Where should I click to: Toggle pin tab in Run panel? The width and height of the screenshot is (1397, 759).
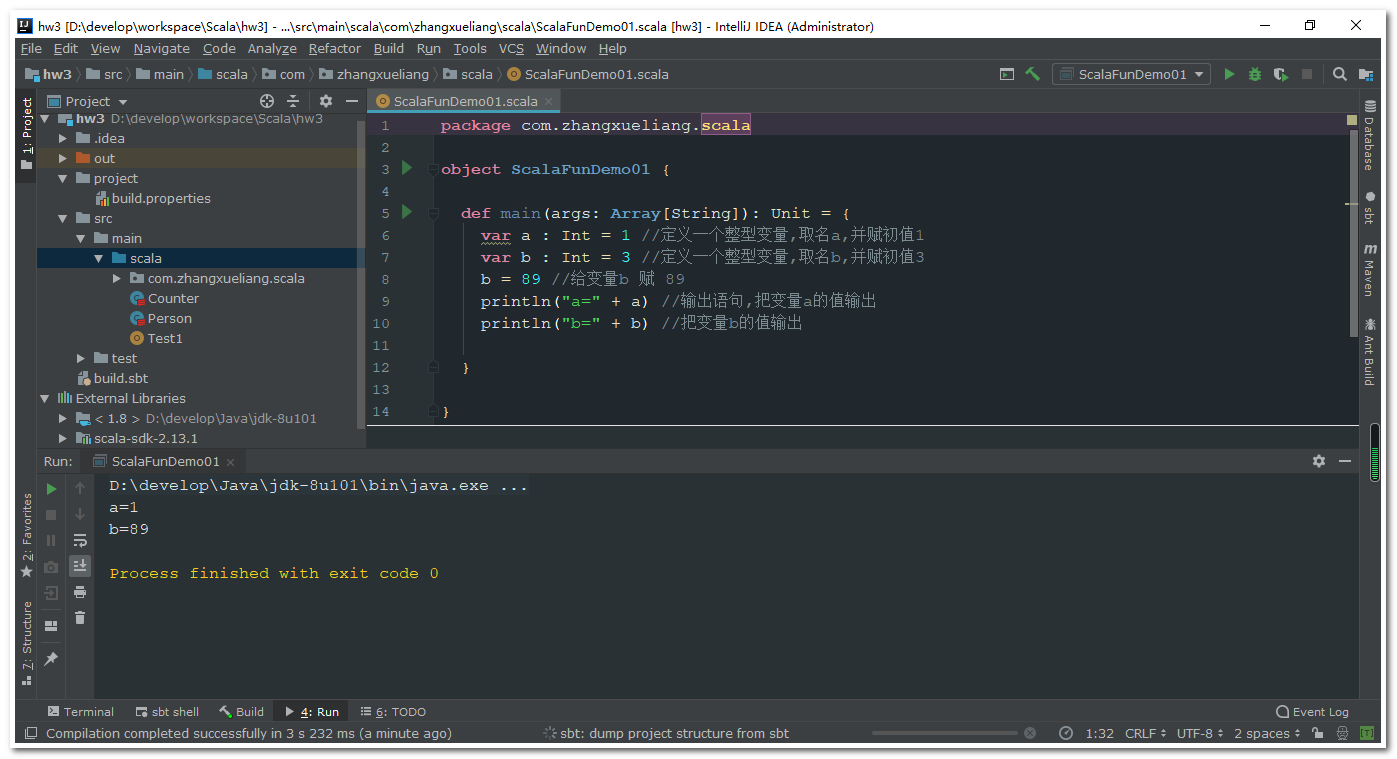(x=52, y=659)
